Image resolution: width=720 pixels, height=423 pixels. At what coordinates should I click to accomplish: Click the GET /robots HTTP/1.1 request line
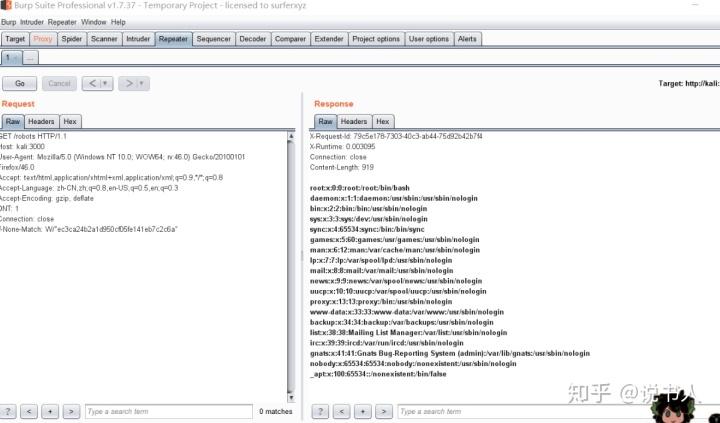34,136
